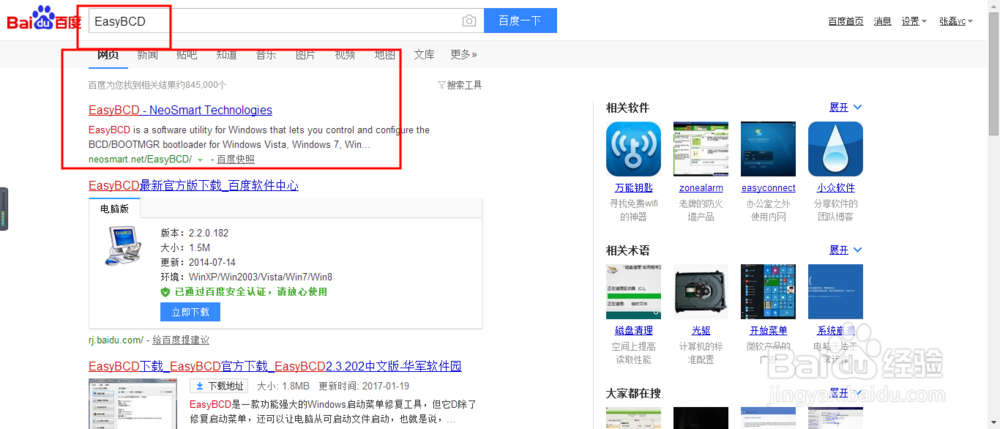The width and height of the screenshot is (1000, 429).
Task: Switch to the 音乐 tab
Action: tap(266, 55)
